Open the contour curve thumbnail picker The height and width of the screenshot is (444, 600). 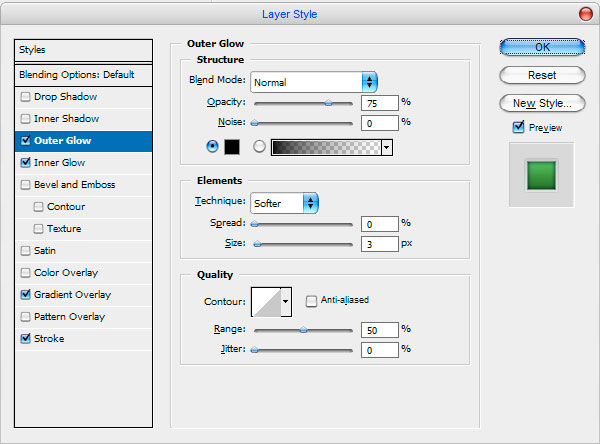(266, 302)
